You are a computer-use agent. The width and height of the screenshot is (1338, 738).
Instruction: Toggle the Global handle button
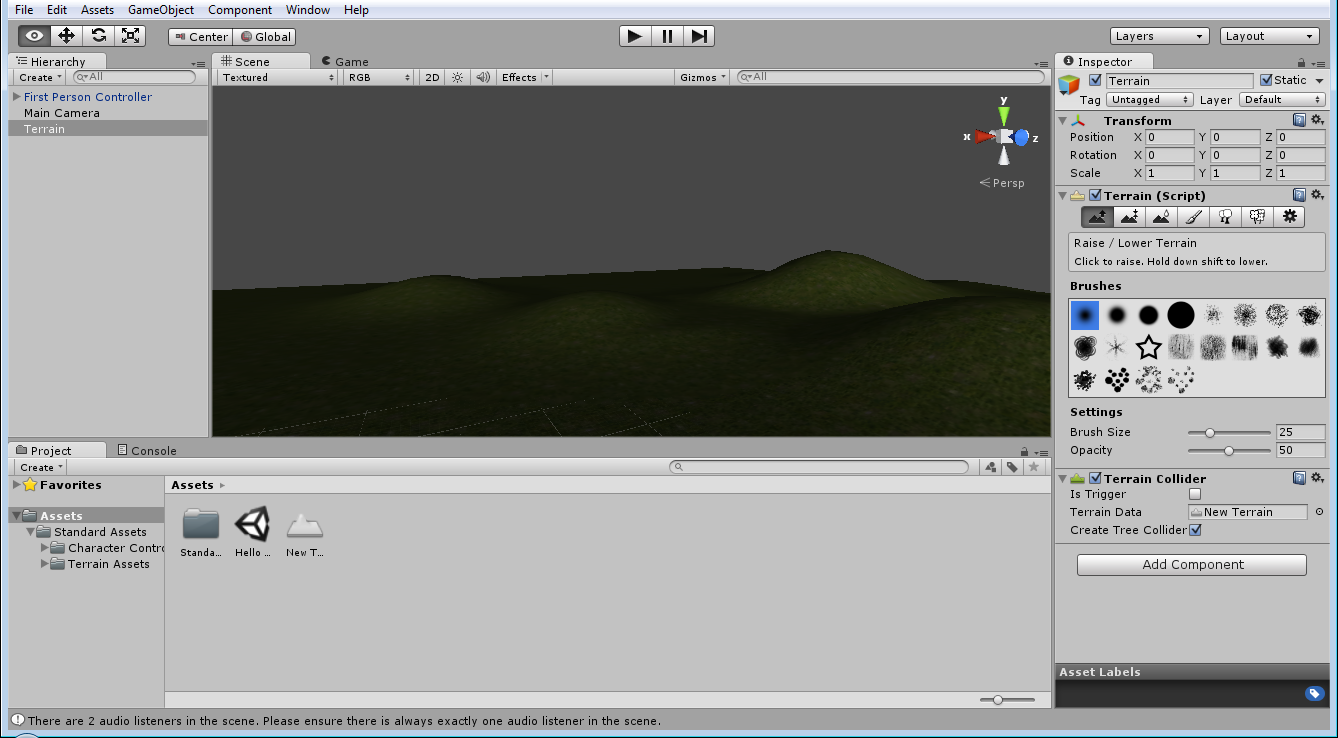click(264, 36)
